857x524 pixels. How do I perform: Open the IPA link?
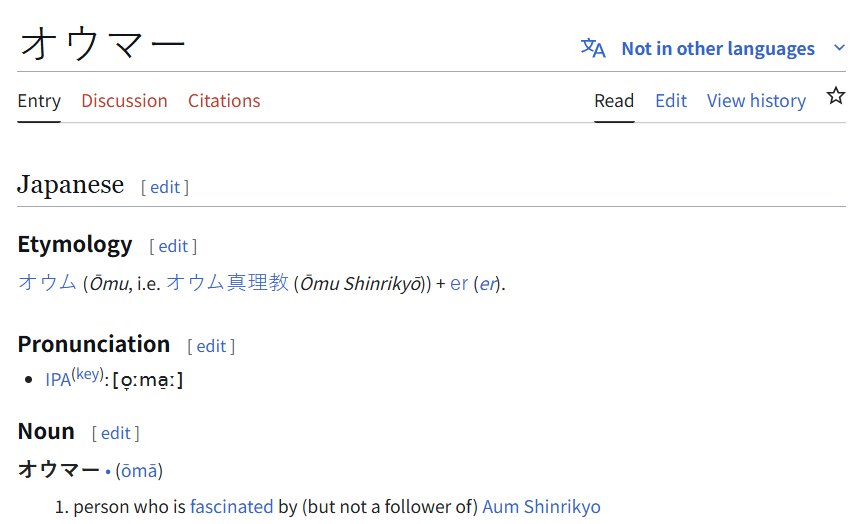pyautogui.click(x=58, y=380)
